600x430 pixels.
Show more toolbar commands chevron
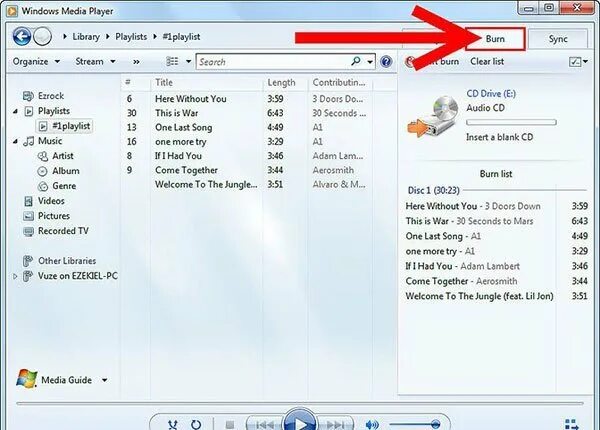[x=136, y=62]
